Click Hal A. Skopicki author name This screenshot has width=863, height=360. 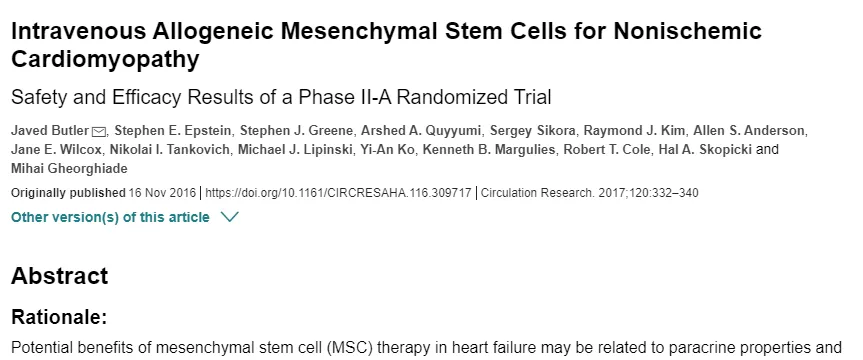[702, 150]
